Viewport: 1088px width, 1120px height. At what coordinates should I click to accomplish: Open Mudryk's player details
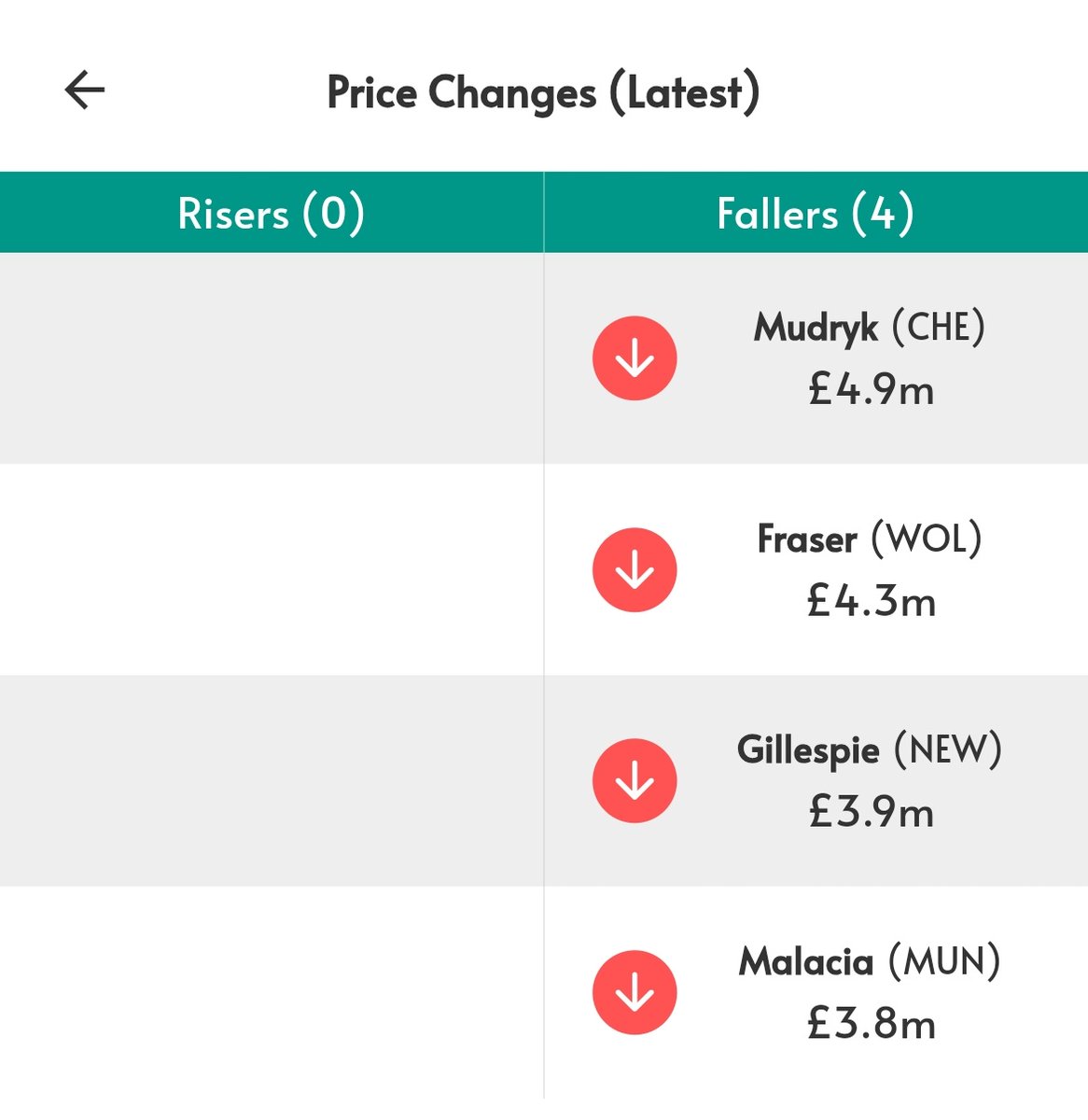[x=816, y=328]
